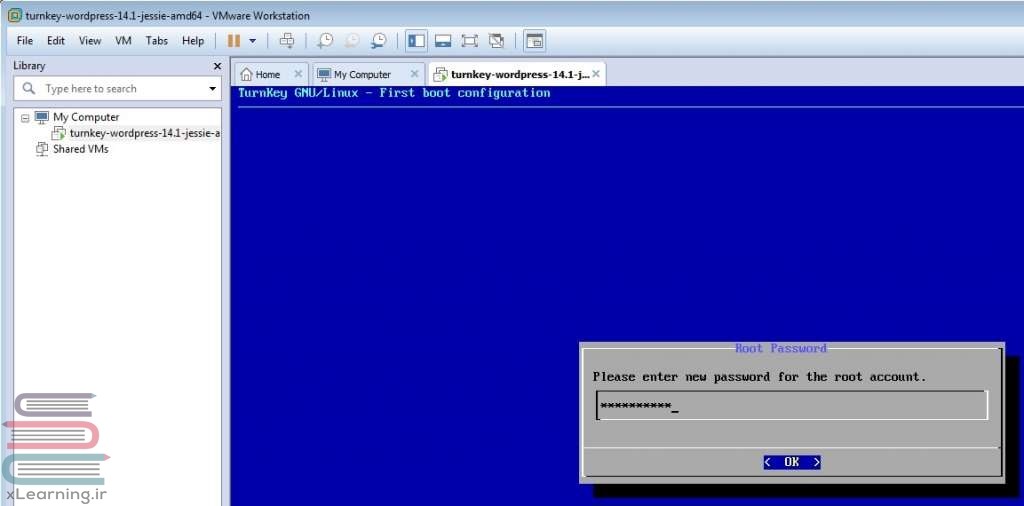Click the root password input field
The image size is (1024, 506).
[791, 405]
